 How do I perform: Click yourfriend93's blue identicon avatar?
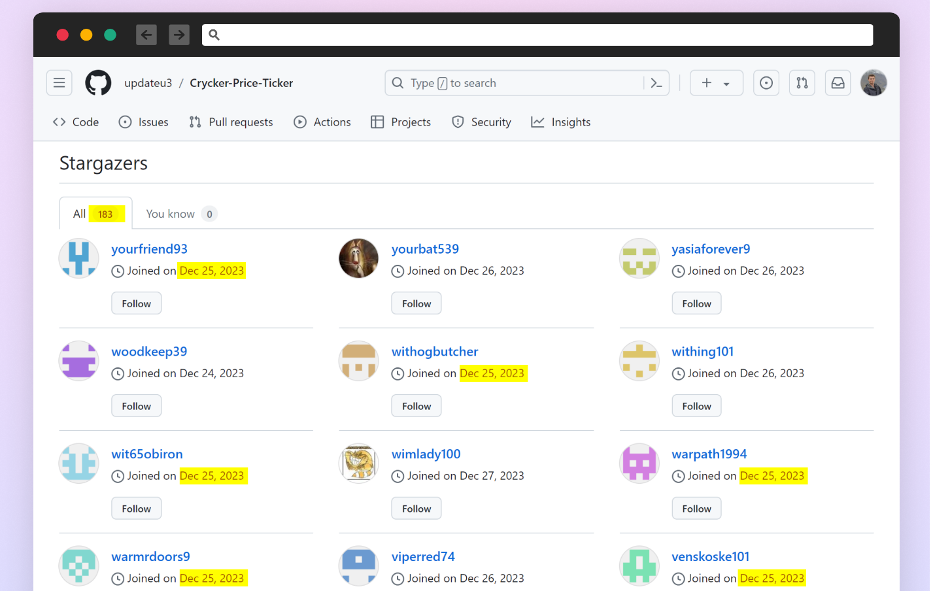(x=79, y=258)
